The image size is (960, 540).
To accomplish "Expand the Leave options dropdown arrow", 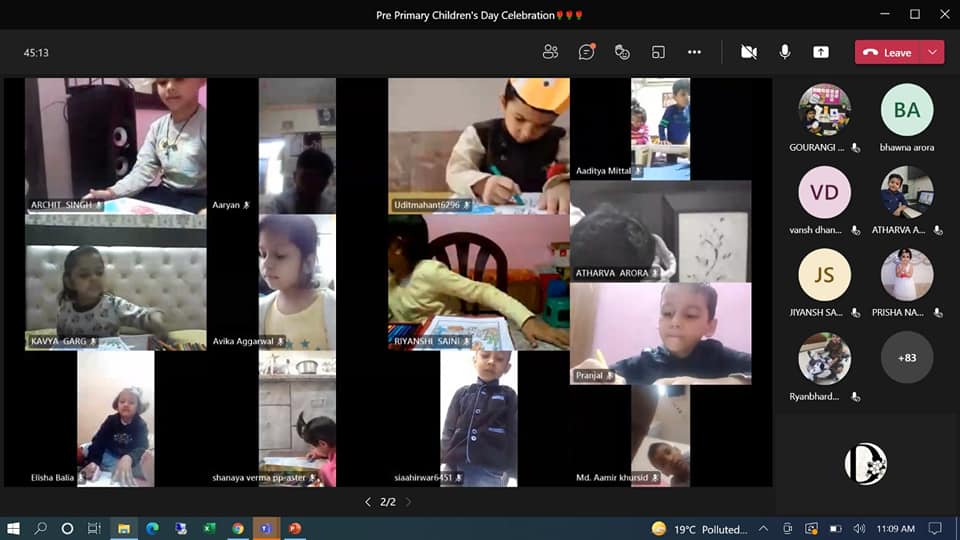I will coord(932,53).
